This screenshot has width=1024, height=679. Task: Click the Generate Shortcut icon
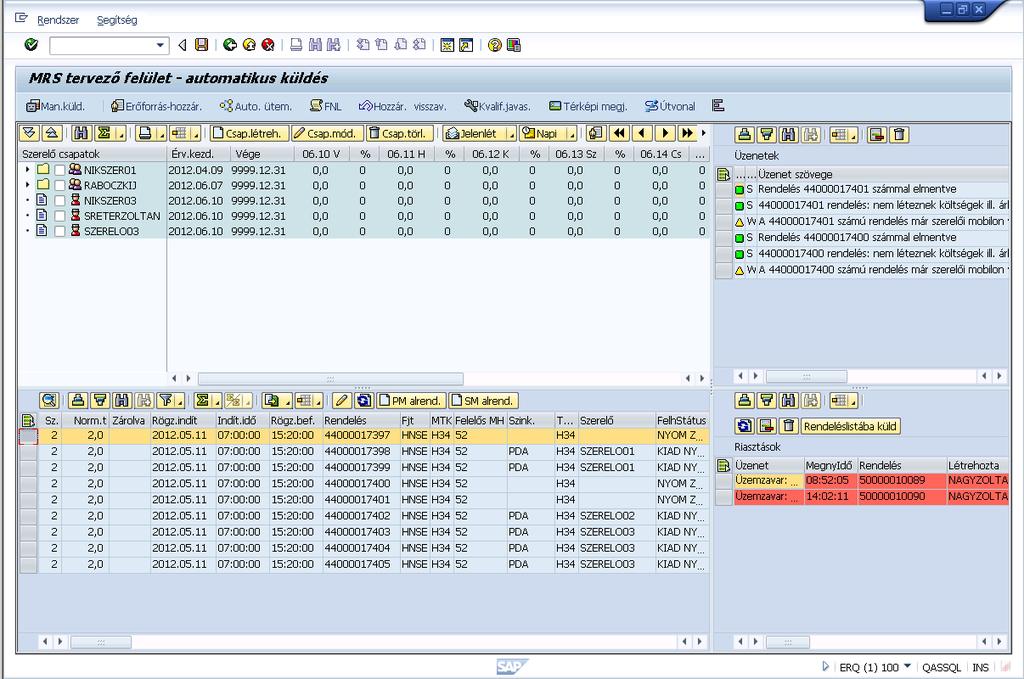(x=466, y=45)
